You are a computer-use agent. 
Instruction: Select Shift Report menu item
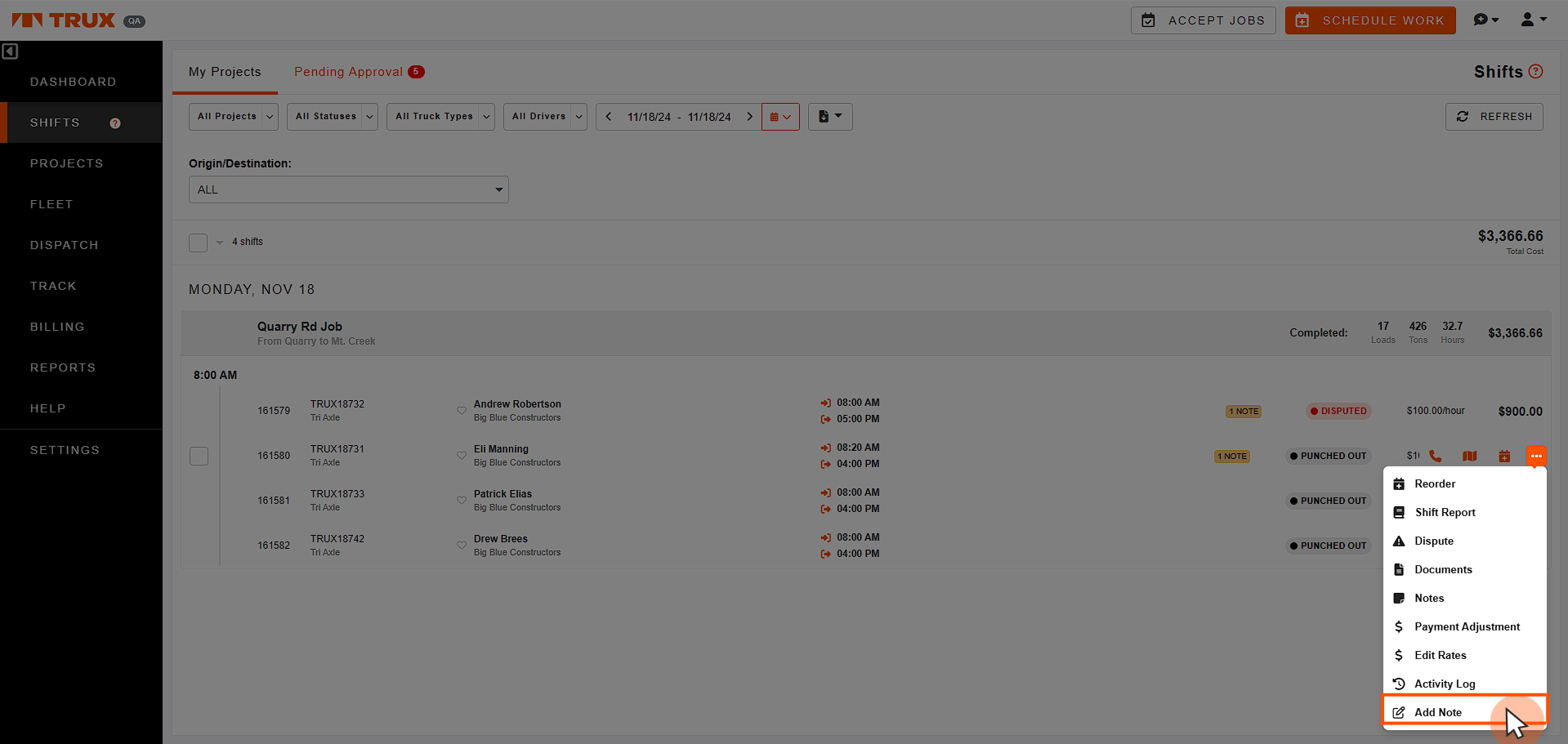pos(1464,512)
